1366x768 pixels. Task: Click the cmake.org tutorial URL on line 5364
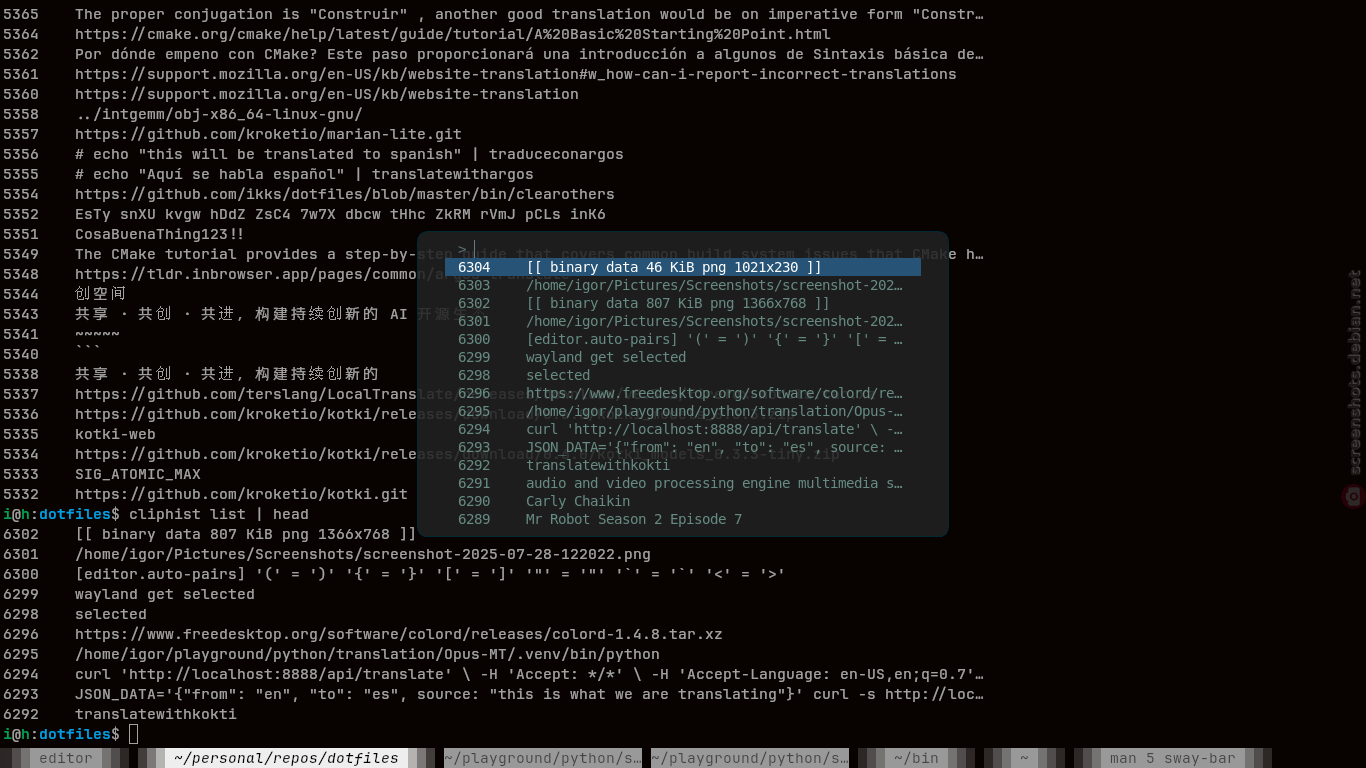[x=453, y=34]
